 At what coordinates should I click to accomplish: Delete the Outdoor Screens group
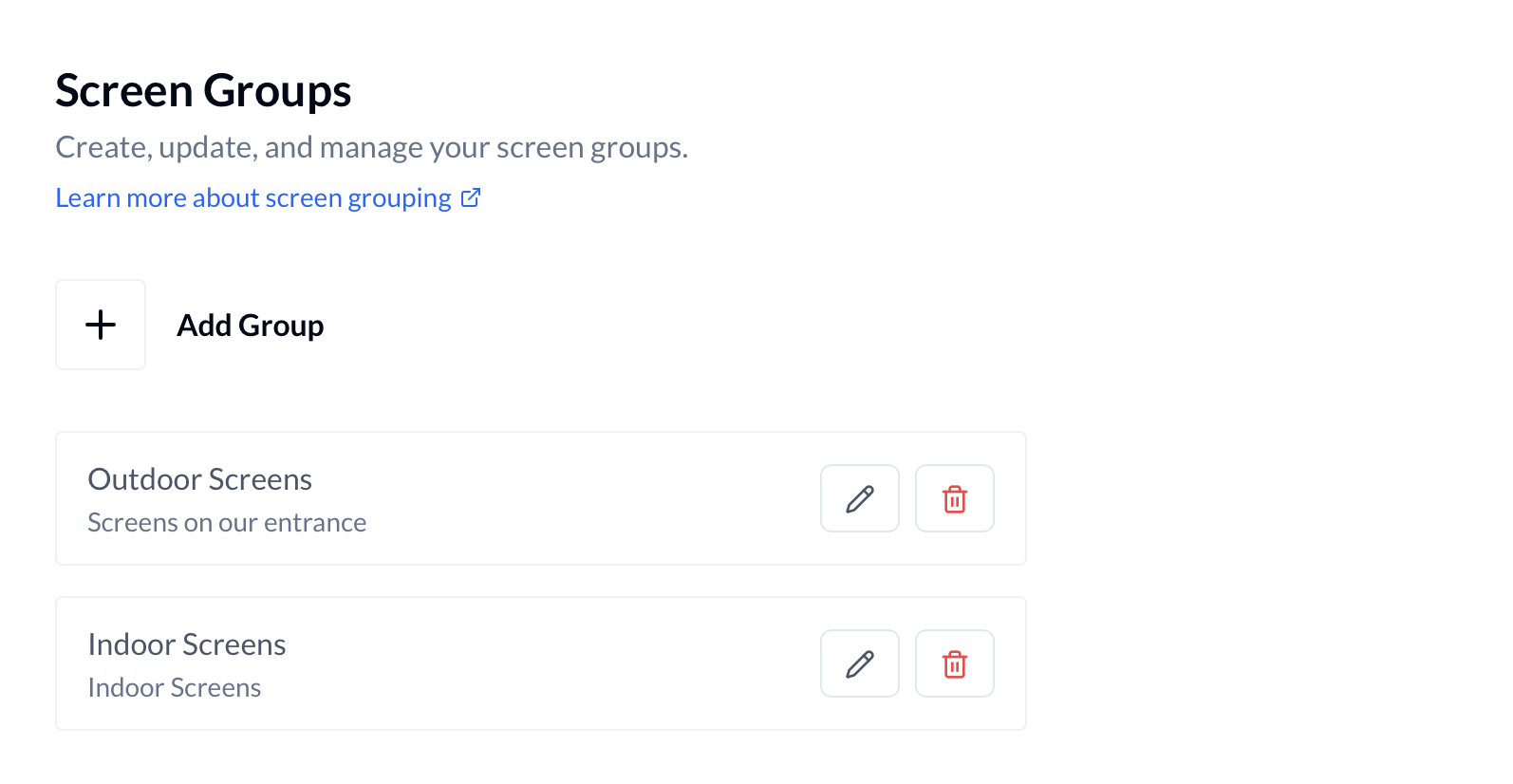point(954,498)
